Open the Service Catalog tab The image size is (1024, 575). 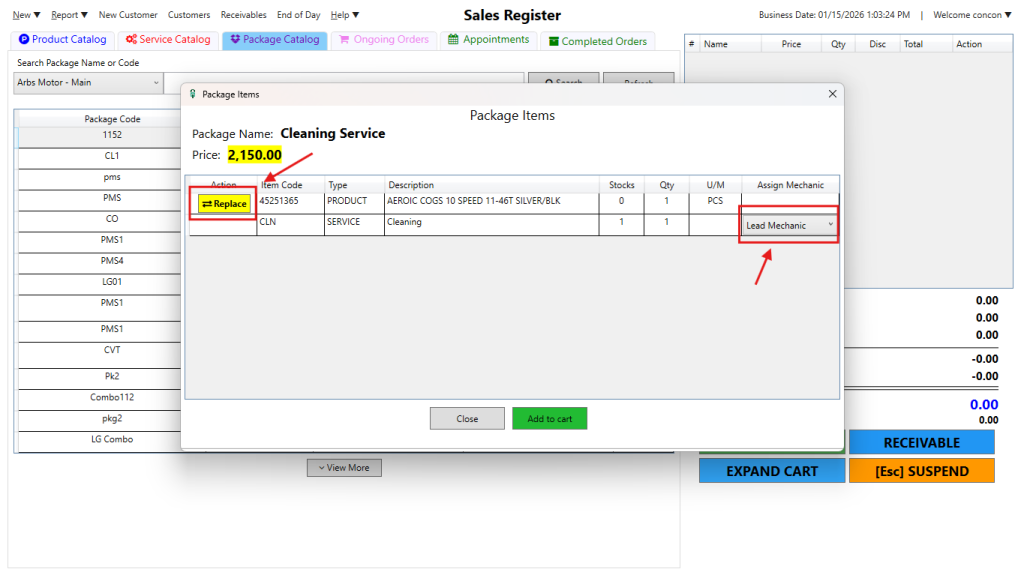tap(168, 40)
